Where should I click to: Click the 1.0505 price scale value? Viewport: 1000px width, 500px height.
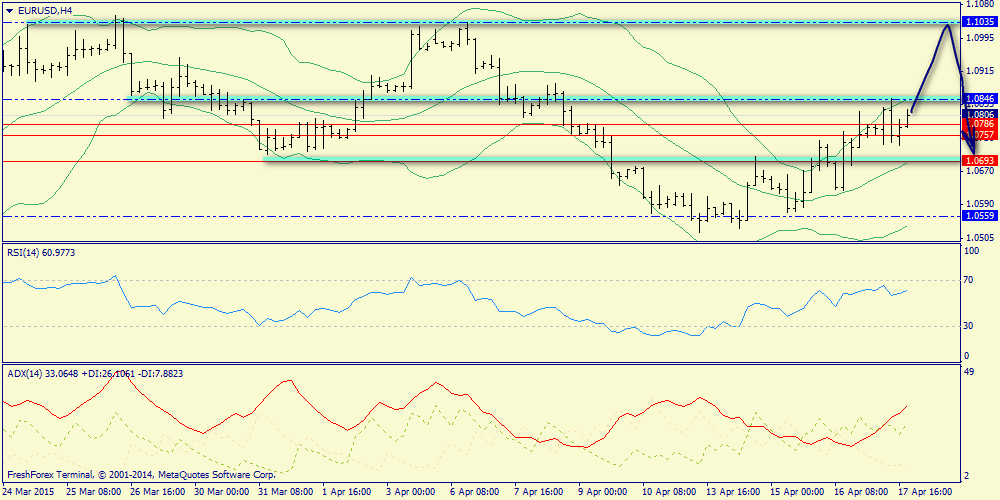point(981,237)
